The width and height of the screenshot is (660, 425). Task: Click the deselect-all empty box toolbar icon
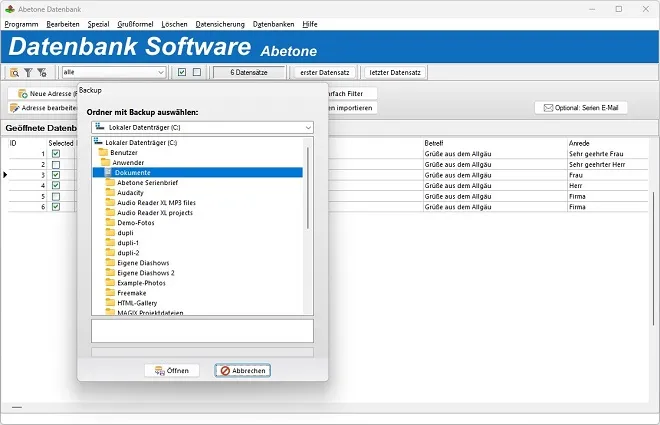(x=197, y=72)
